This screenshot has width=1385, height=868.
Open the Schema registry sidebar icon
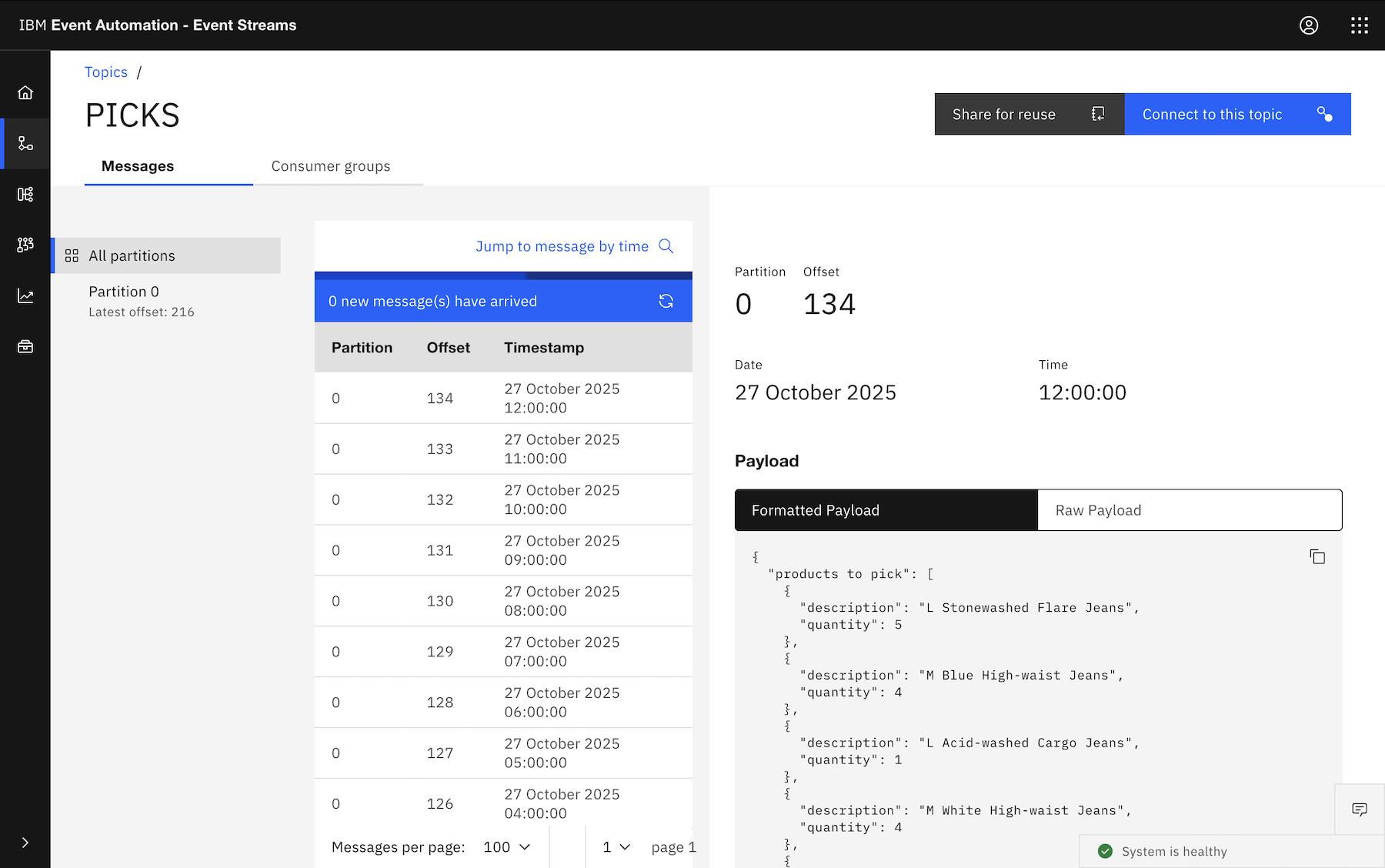click(x=25, y=195)
